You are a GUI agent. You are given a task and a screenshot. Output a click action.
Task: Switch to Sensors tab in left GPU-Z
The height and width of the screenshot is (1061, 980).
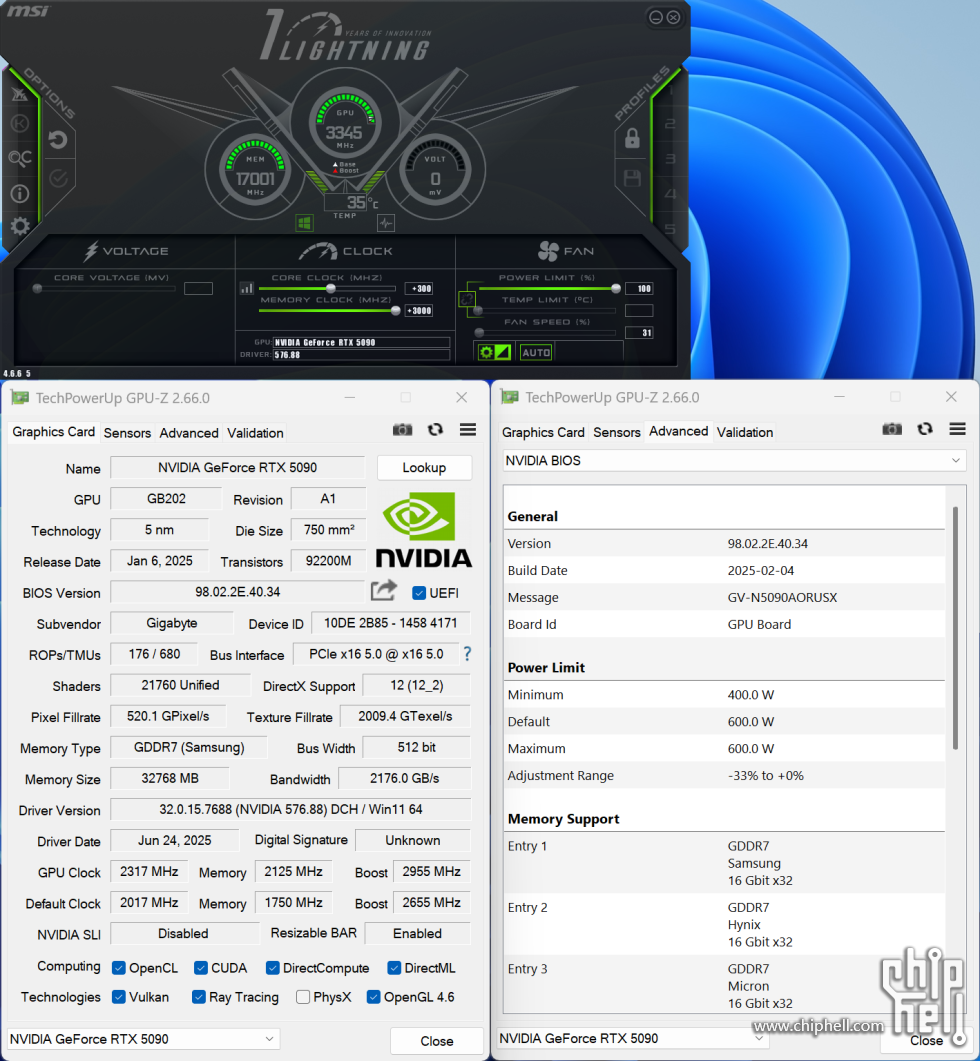click(127, 433)
